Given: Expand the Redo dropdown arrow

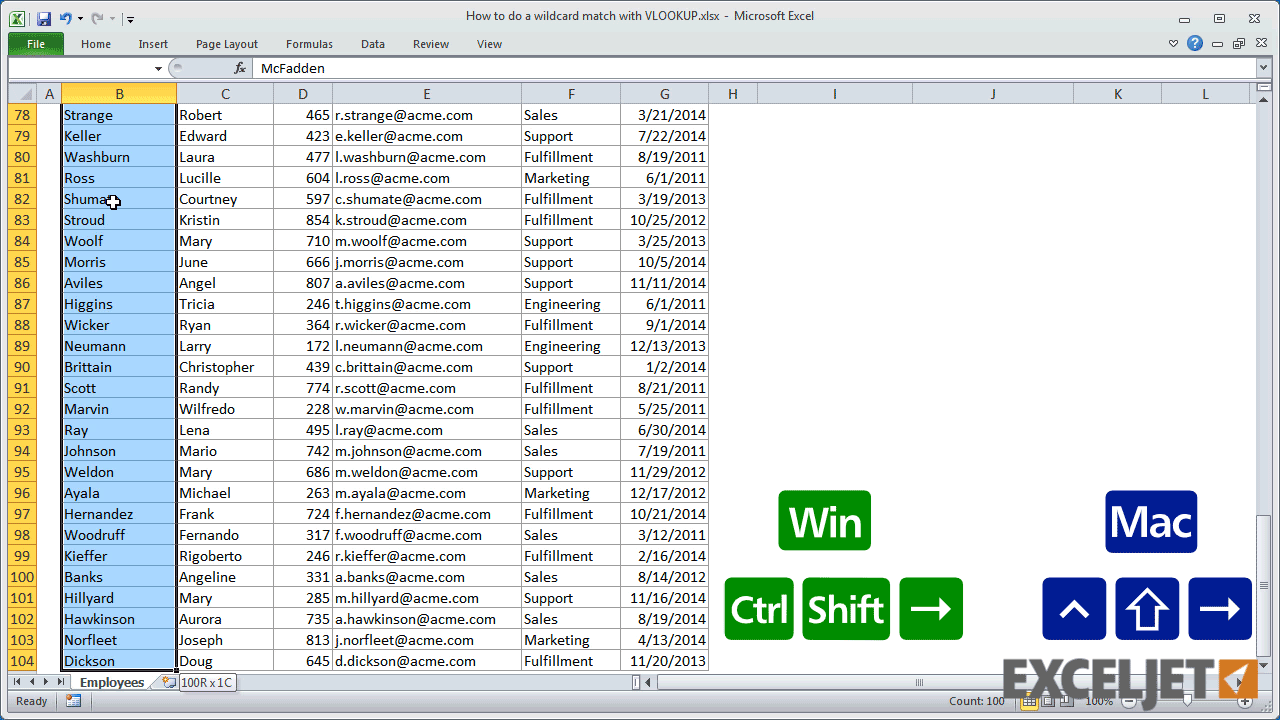Looking at the screenshot, I should click(112, 19).
